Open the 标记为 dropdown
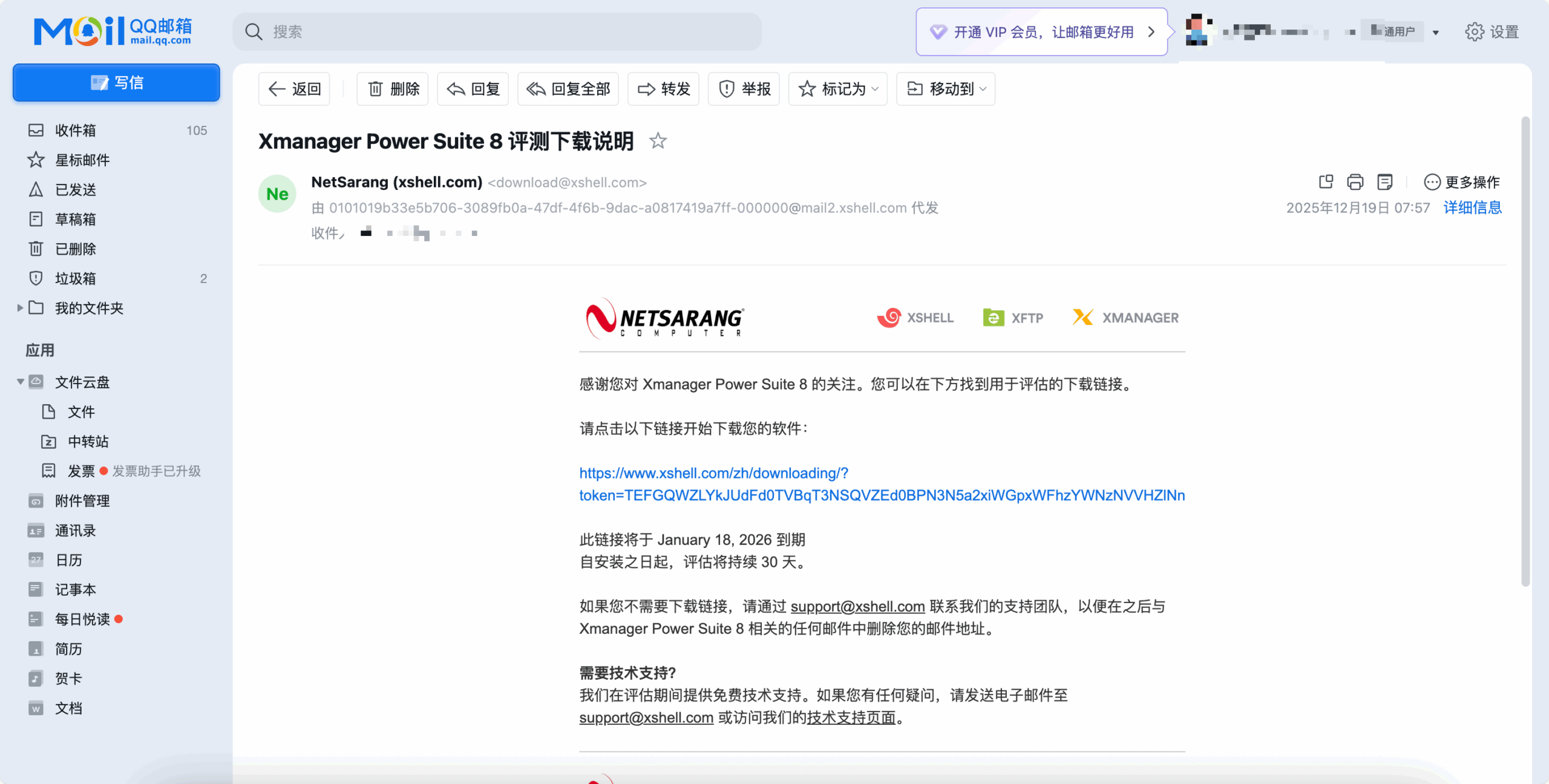The height and width of the screenshot is (784, 1549). (x=837, y=88)
